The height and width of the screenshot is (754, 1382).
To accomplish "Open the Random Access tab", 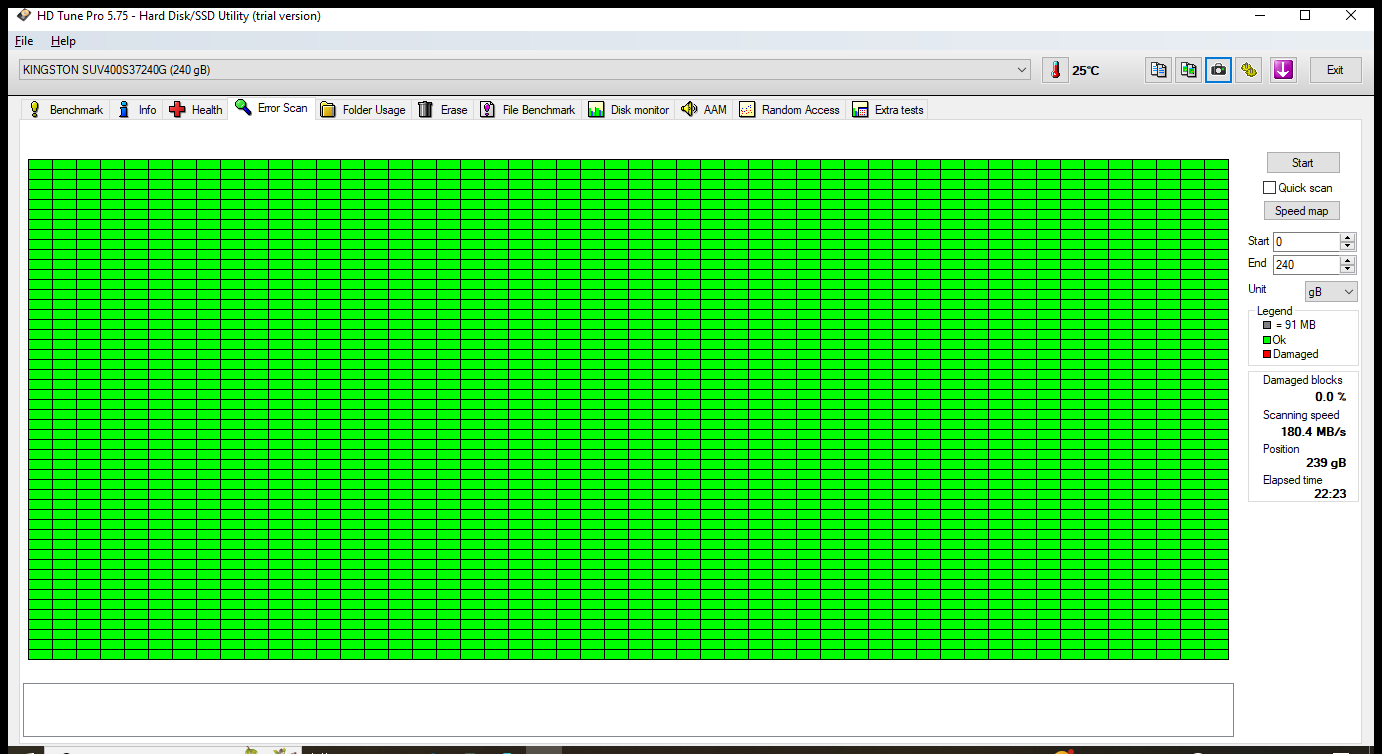I will coord(790,110).
